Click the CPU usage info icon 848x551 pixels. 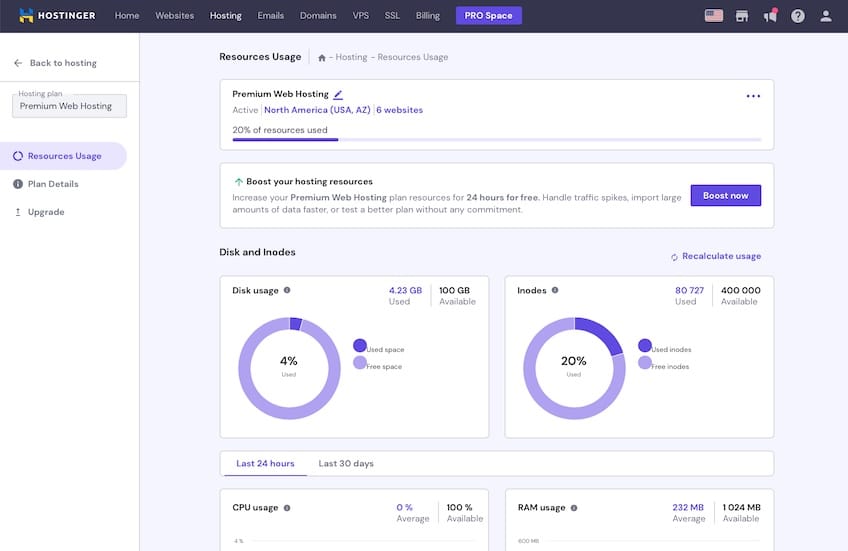(287, 508)
